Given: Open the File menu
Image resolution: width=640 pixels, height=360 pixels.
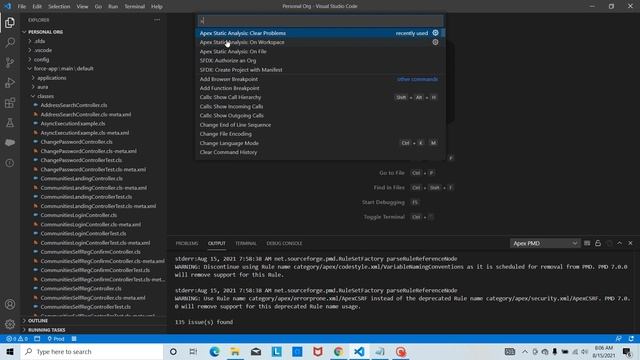Looking at the screenshot, I should 22,7.
